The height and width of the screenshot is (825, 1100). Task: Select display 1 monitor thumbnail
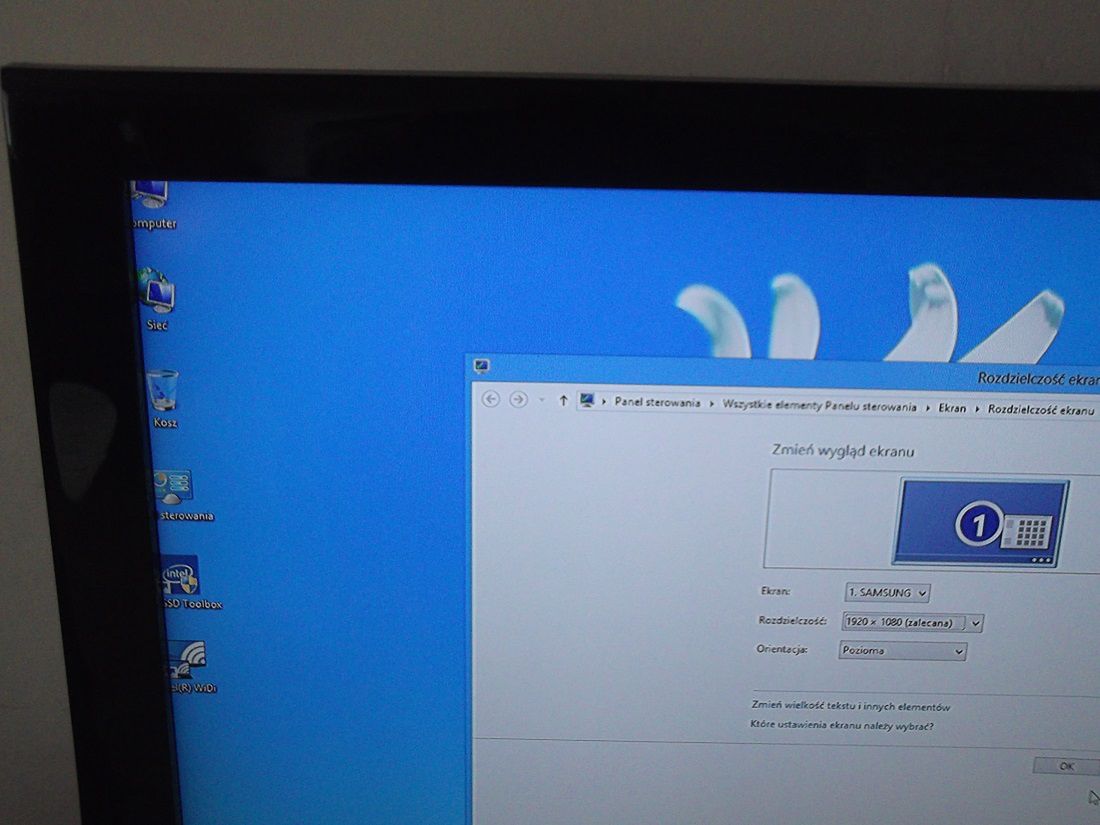click(x=980, y=523)
